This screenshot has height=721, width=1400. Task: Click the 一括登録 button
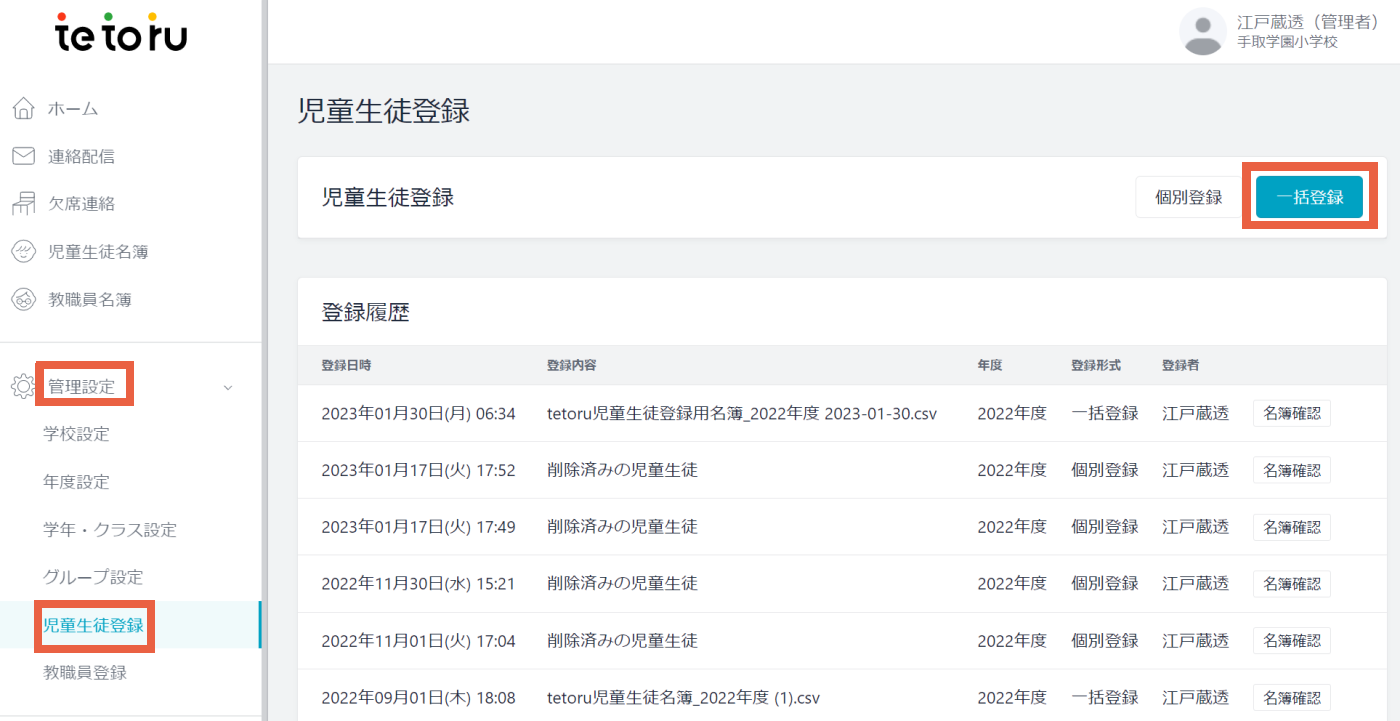(1310, 197)
